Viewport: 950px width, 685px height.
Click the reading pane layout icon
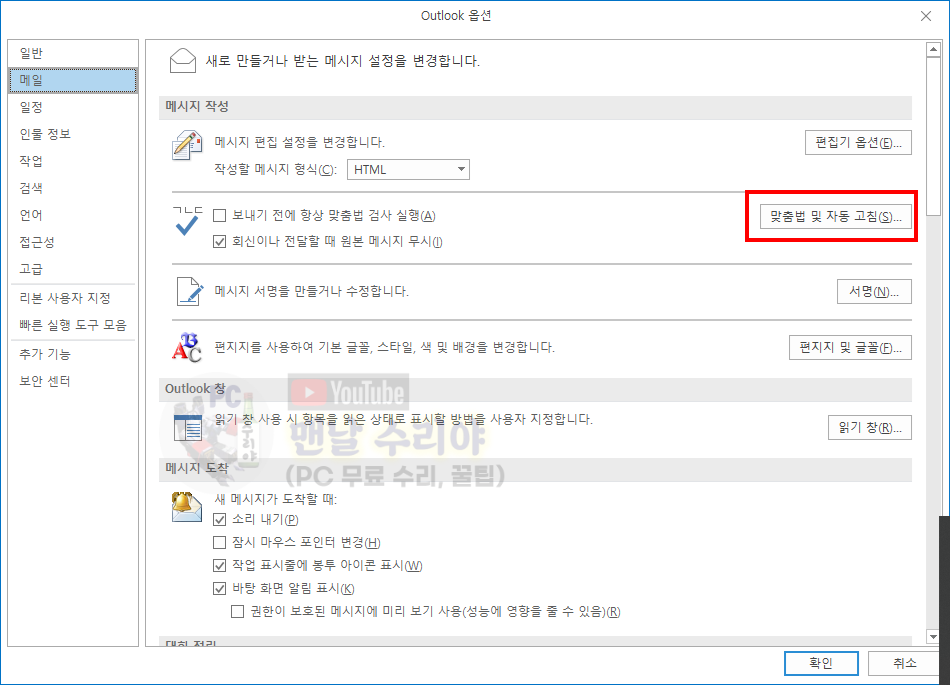[188, 428]
